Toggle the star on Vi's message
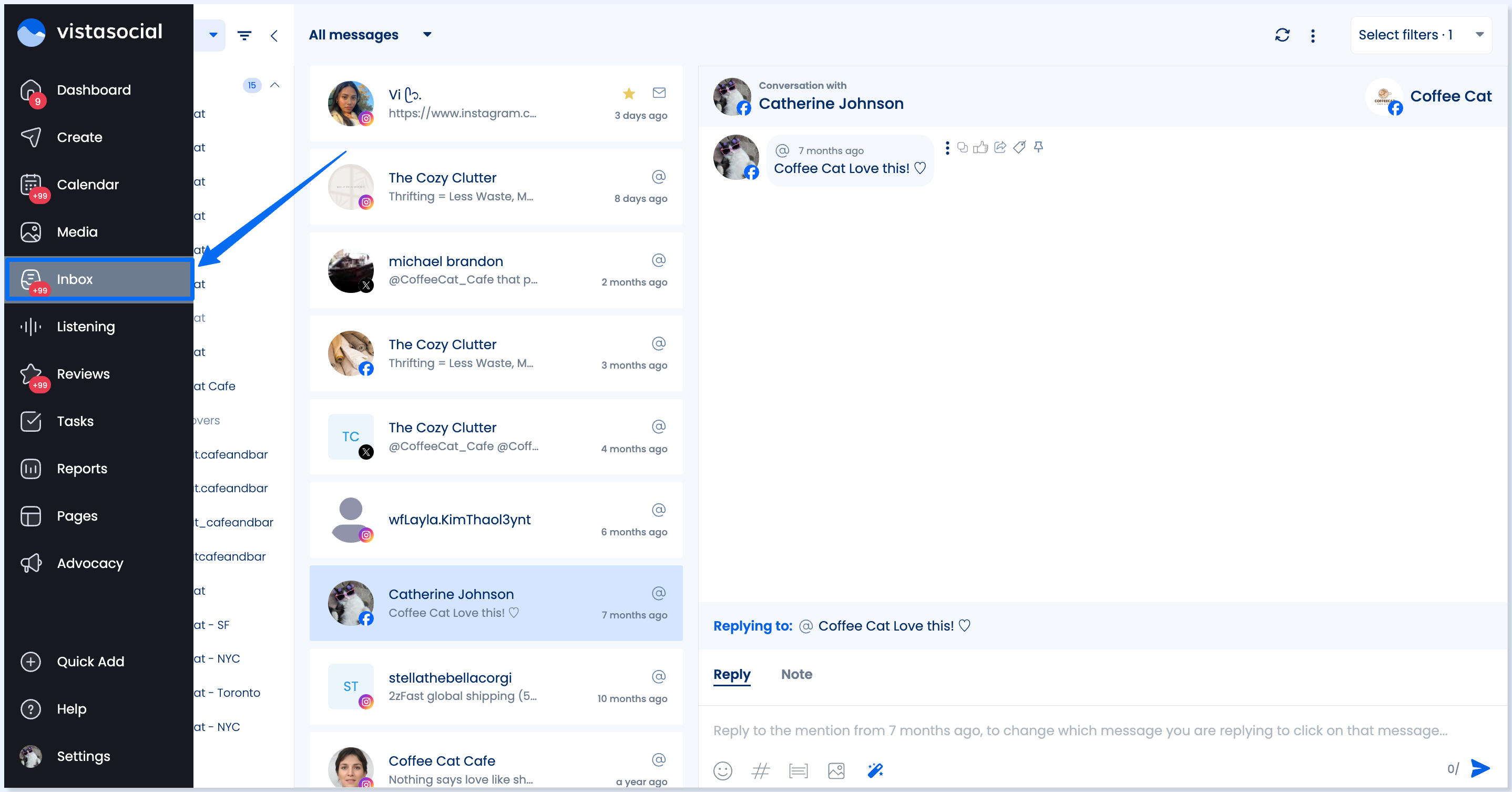 pos(629,94)
